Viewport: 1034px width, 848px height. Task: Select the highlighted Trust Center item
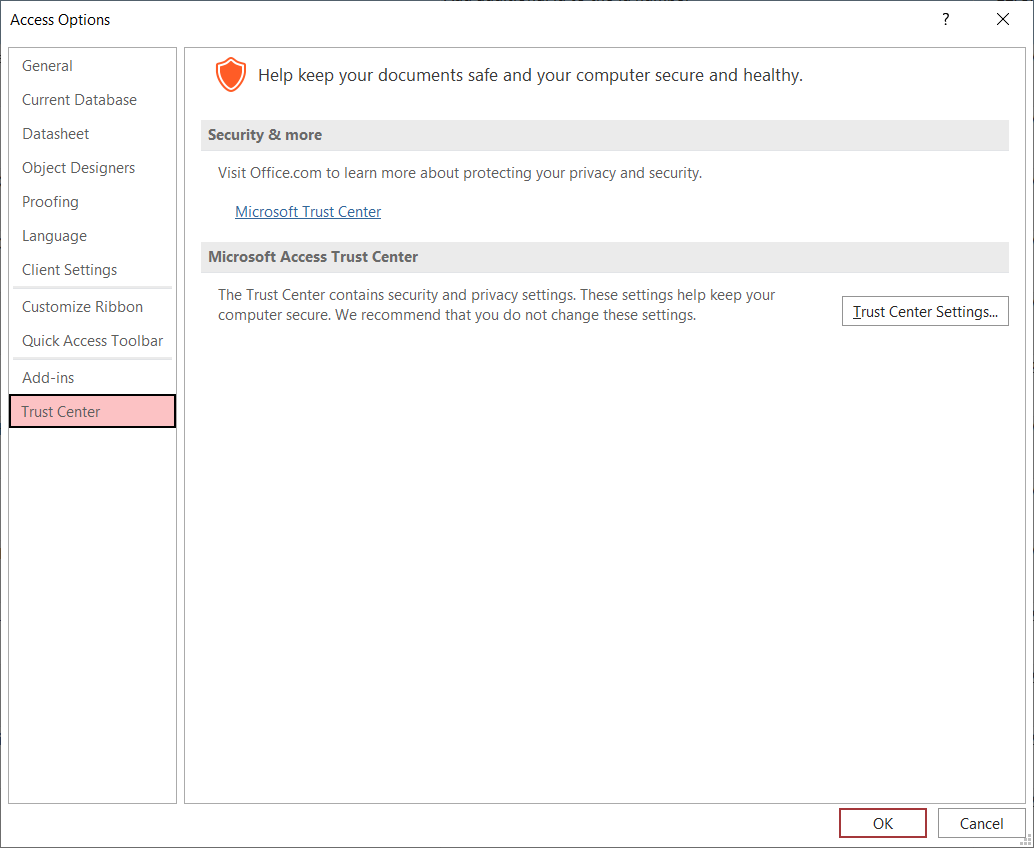[92, 412]
